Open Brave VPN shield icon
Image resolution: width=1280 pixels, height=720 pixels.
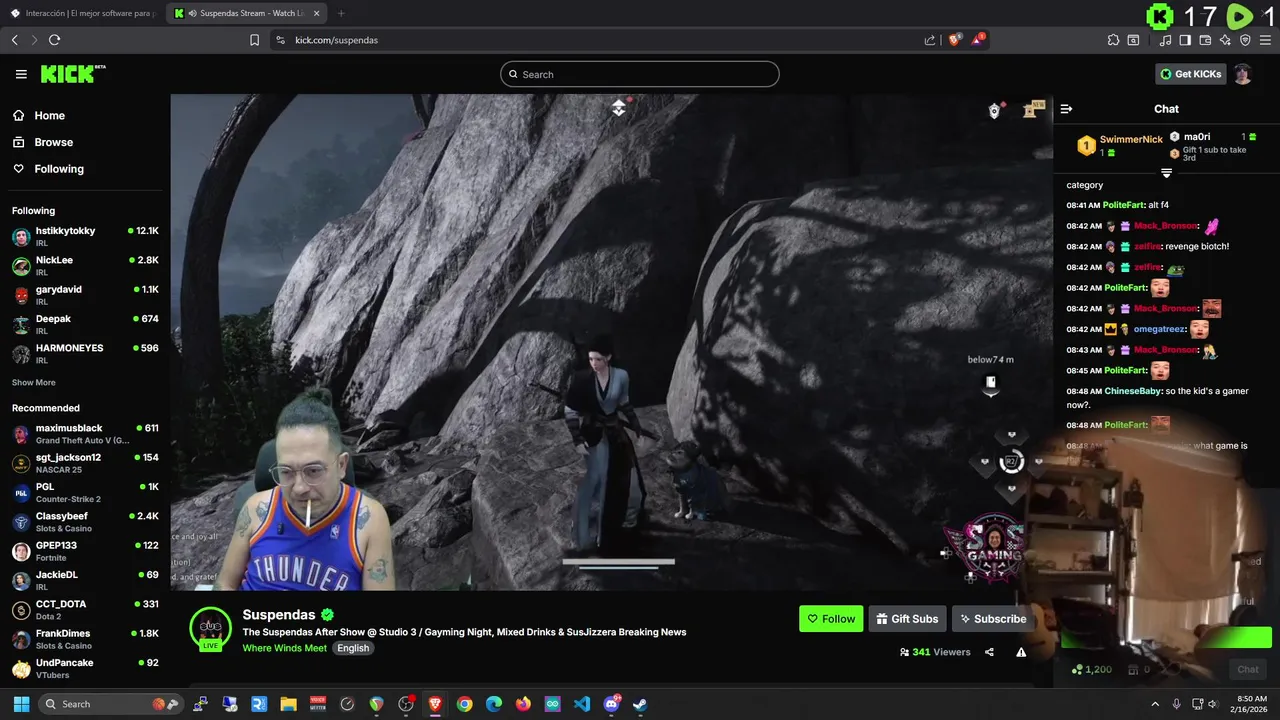tap(1245, 40)
